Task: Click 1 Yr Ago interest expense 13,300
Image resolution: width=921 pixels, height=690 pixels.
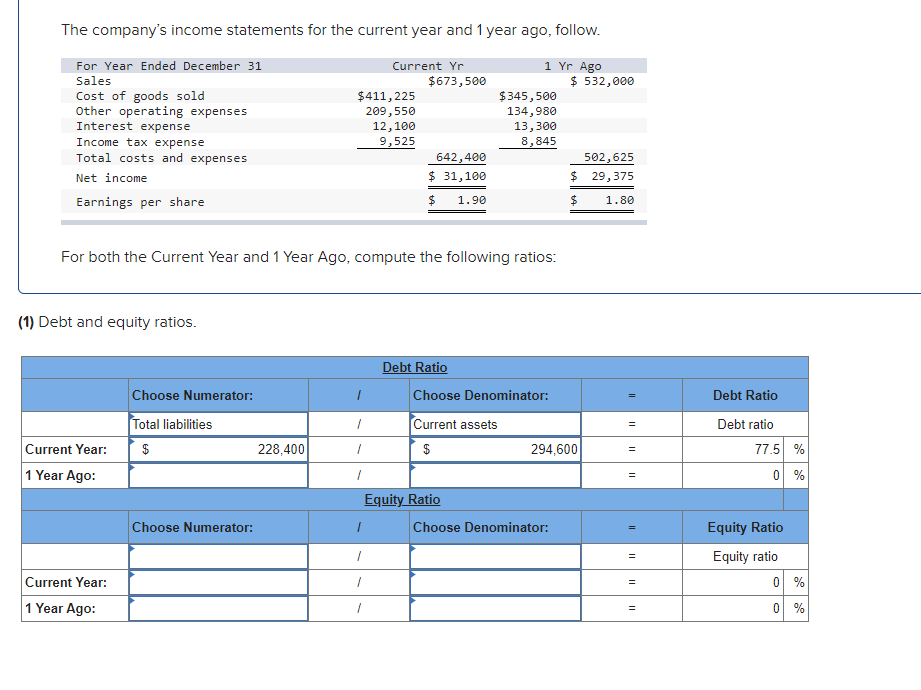Action: 535,126
